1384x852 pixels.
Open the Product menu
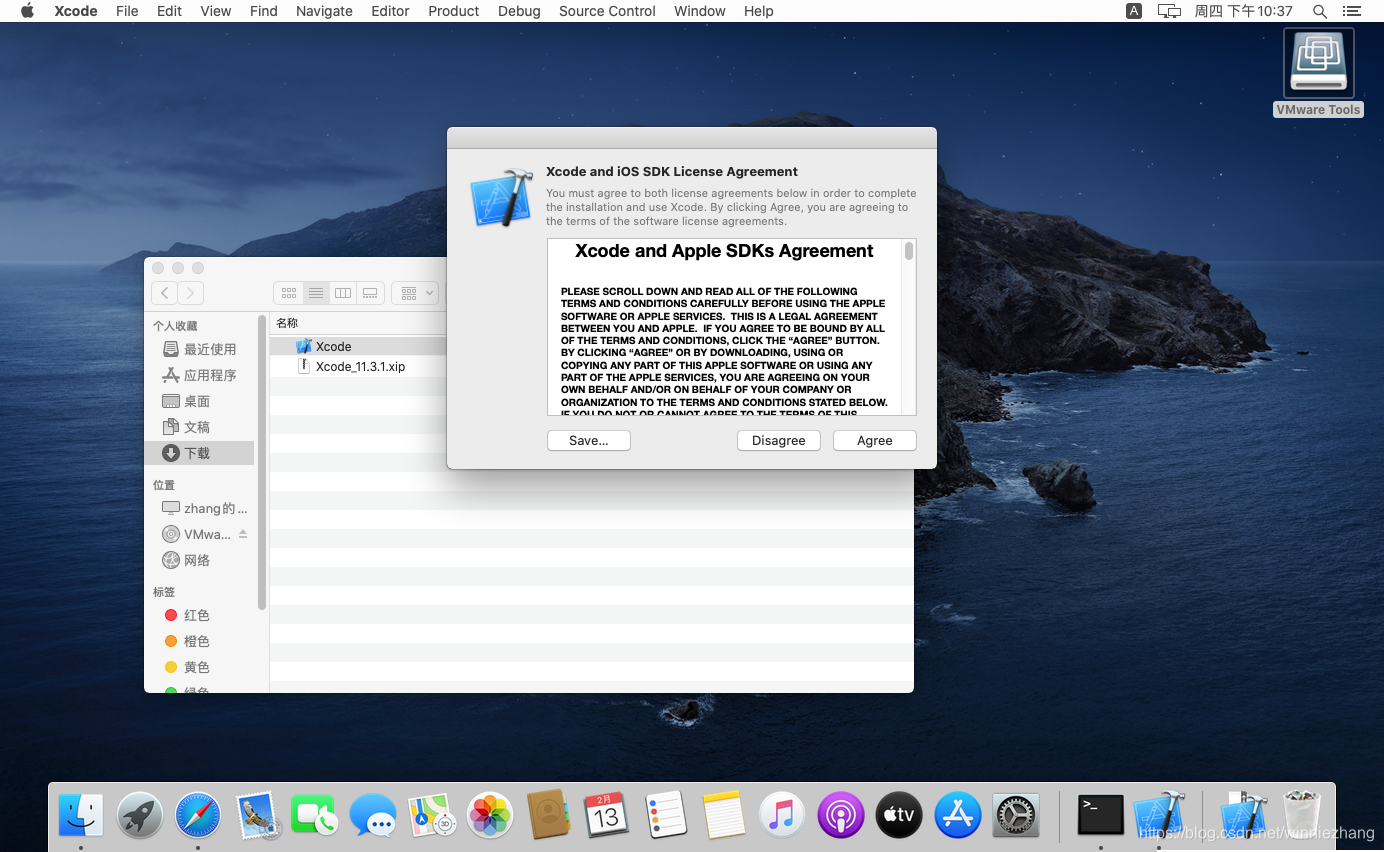click(x=454, y=11)
